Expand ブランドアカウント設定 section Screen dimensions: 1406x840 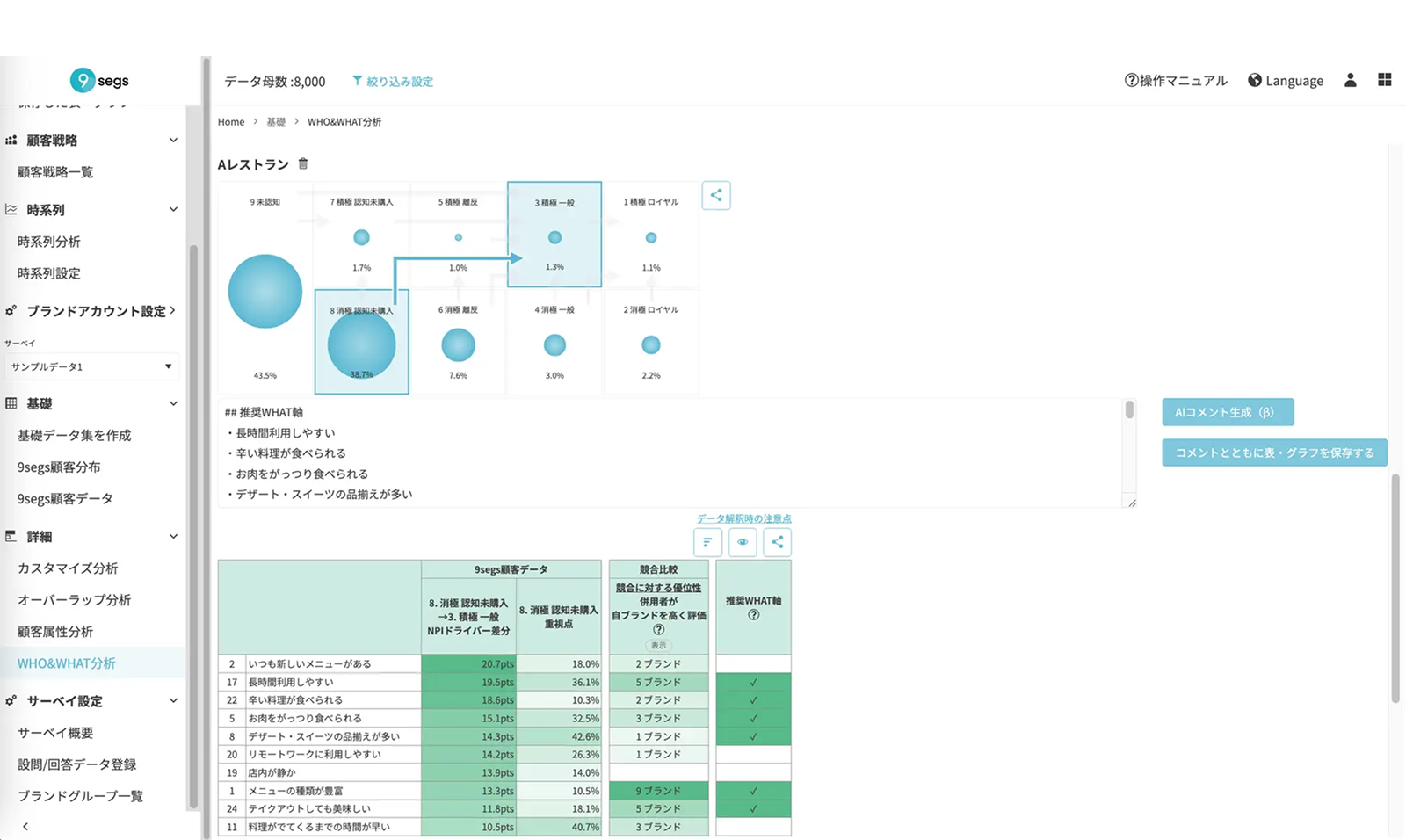[x=173, y=310]
